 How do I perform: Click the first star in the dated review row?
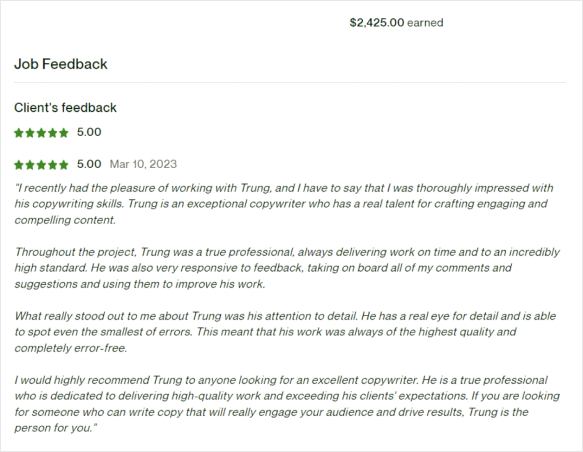click(19, 165)
